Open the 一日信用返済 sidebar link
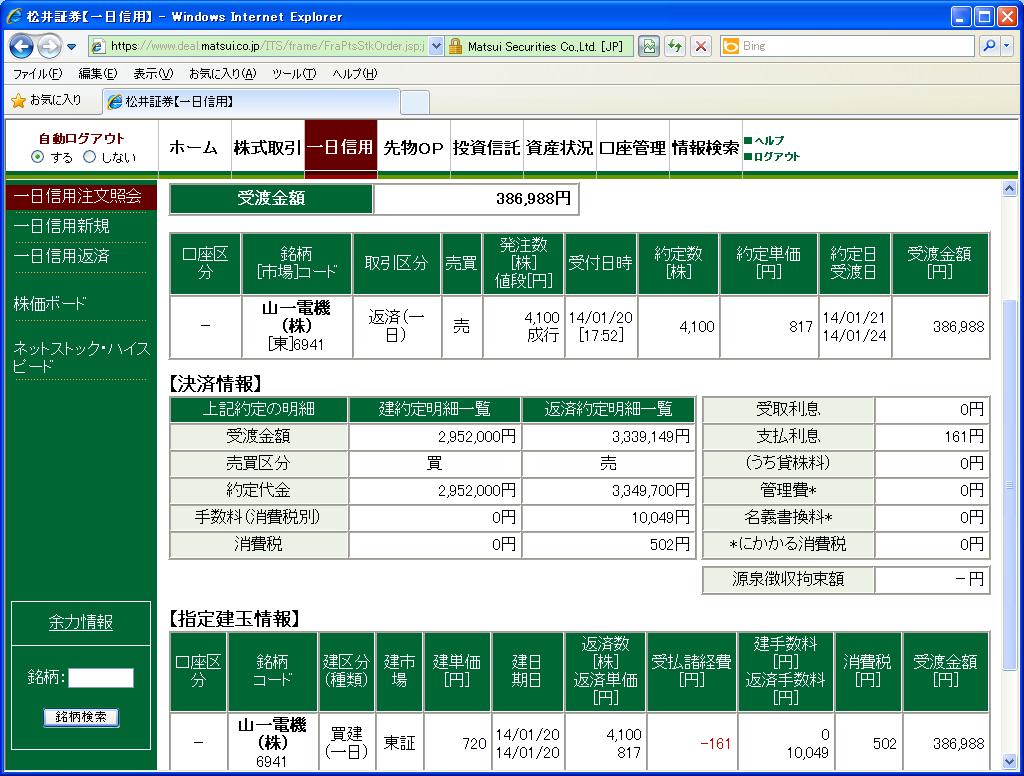Image resolution: width=1024 pixels, height=776 pixels. [x=62, y=256]
